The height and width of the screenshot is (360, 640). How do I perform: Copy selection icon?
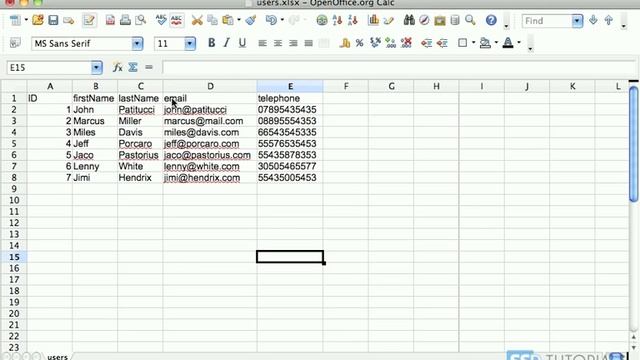point(212,20)
